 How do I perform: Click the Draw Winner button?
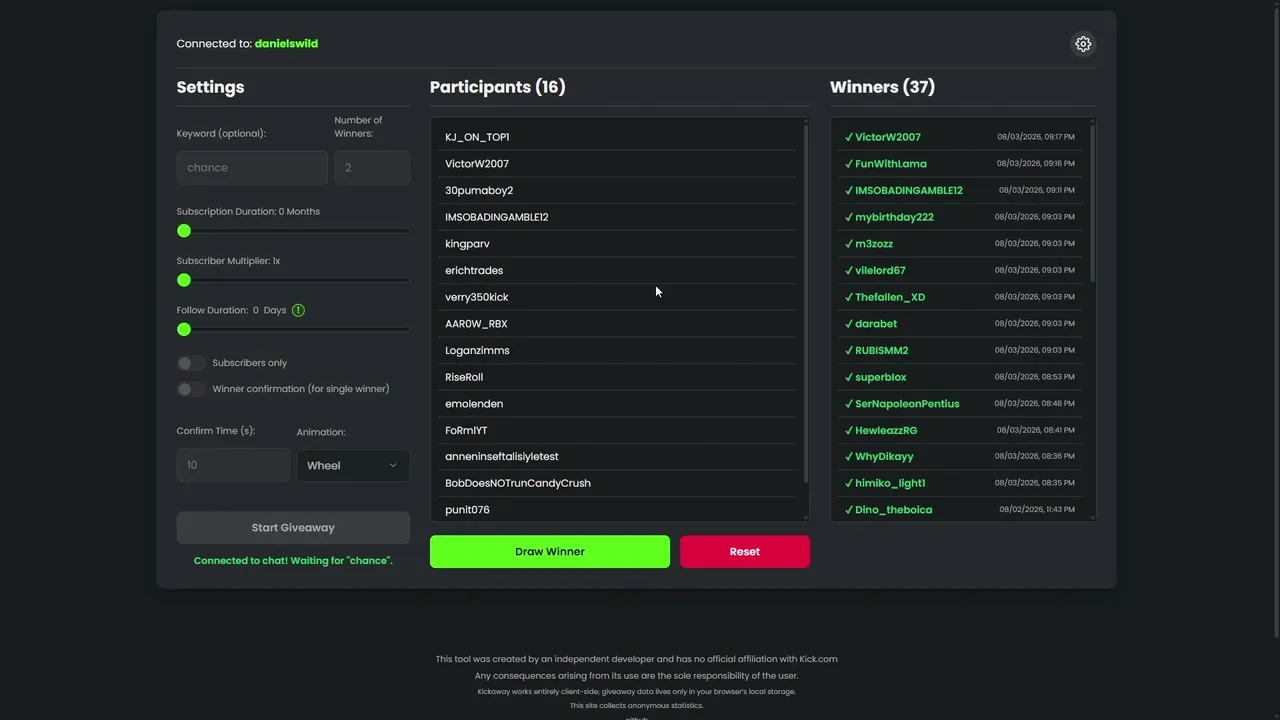coord(550,552)
